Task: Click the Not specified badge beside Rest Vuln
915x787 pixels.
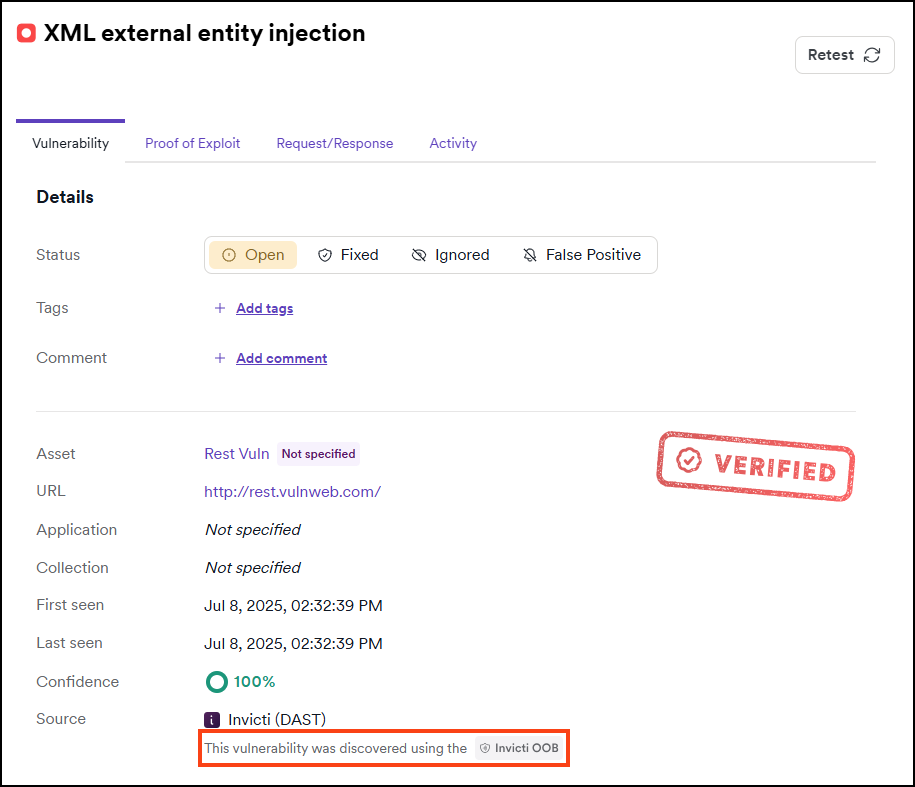Action: [318, 454]
